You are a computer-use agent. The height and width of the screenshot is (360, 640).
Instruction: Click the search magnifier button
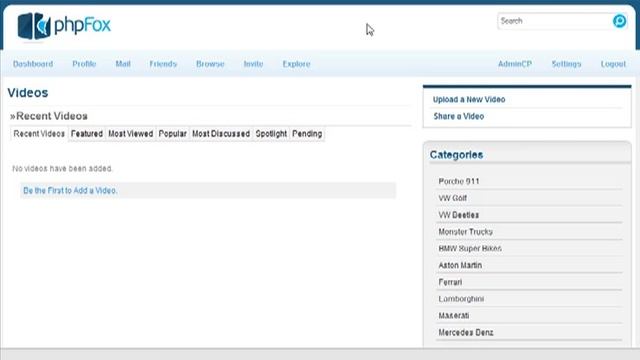click(619, 21)
